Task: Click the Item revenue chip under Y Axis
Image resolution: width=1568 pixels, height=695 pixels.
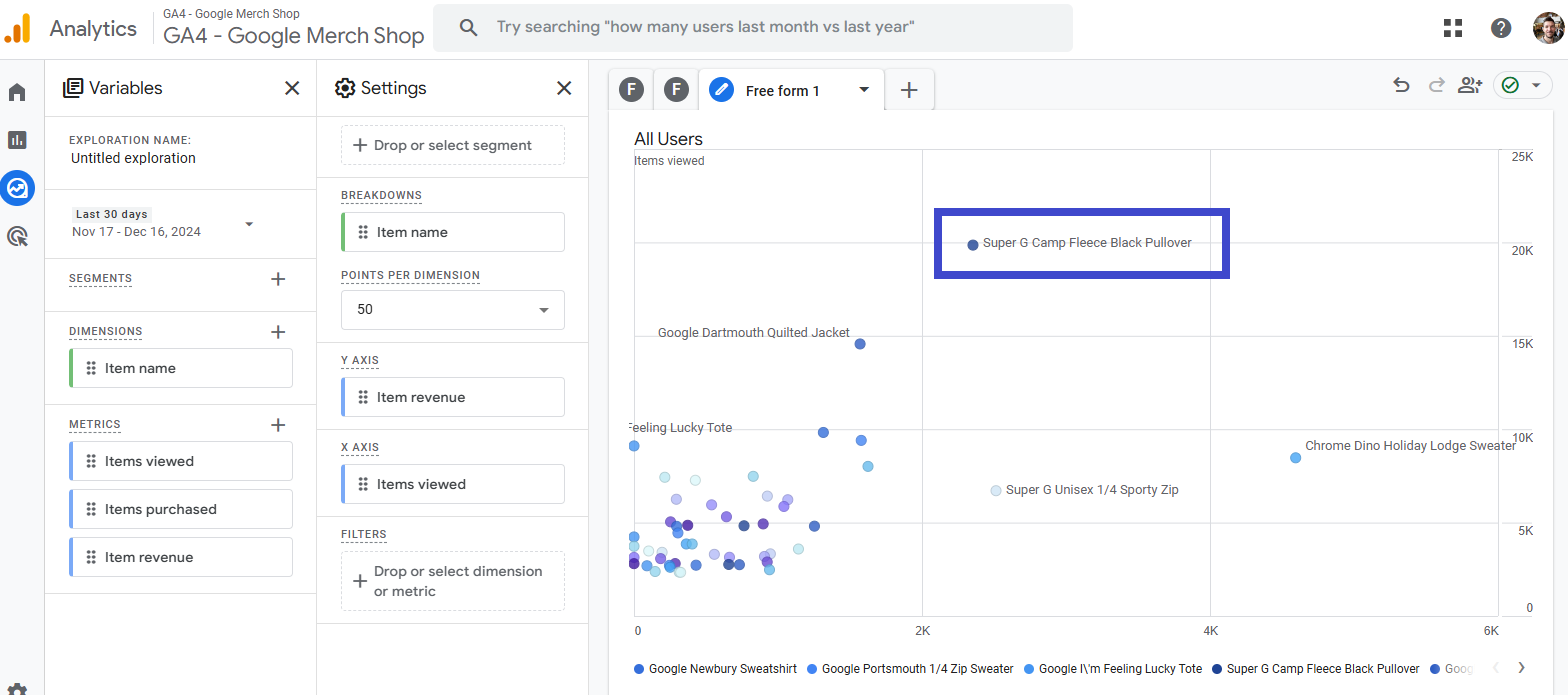Action: coord(453,397)
